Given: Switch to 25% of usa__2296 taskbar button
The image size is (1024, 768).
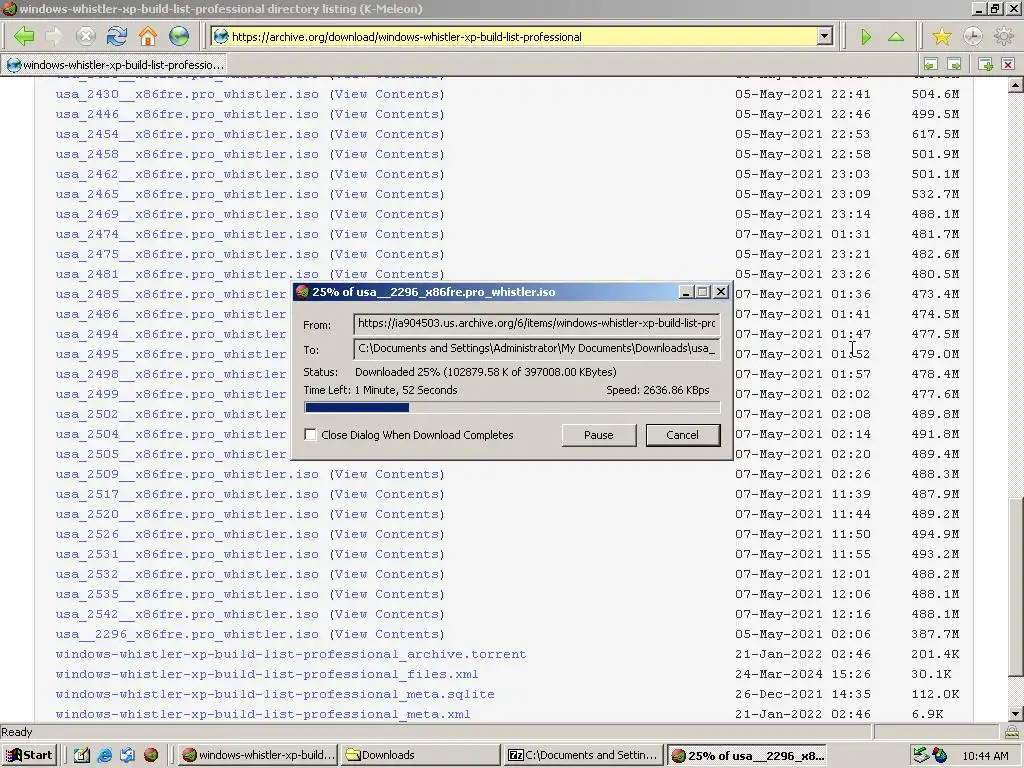Looking at the screenshot, I should (x=747, y=755).
